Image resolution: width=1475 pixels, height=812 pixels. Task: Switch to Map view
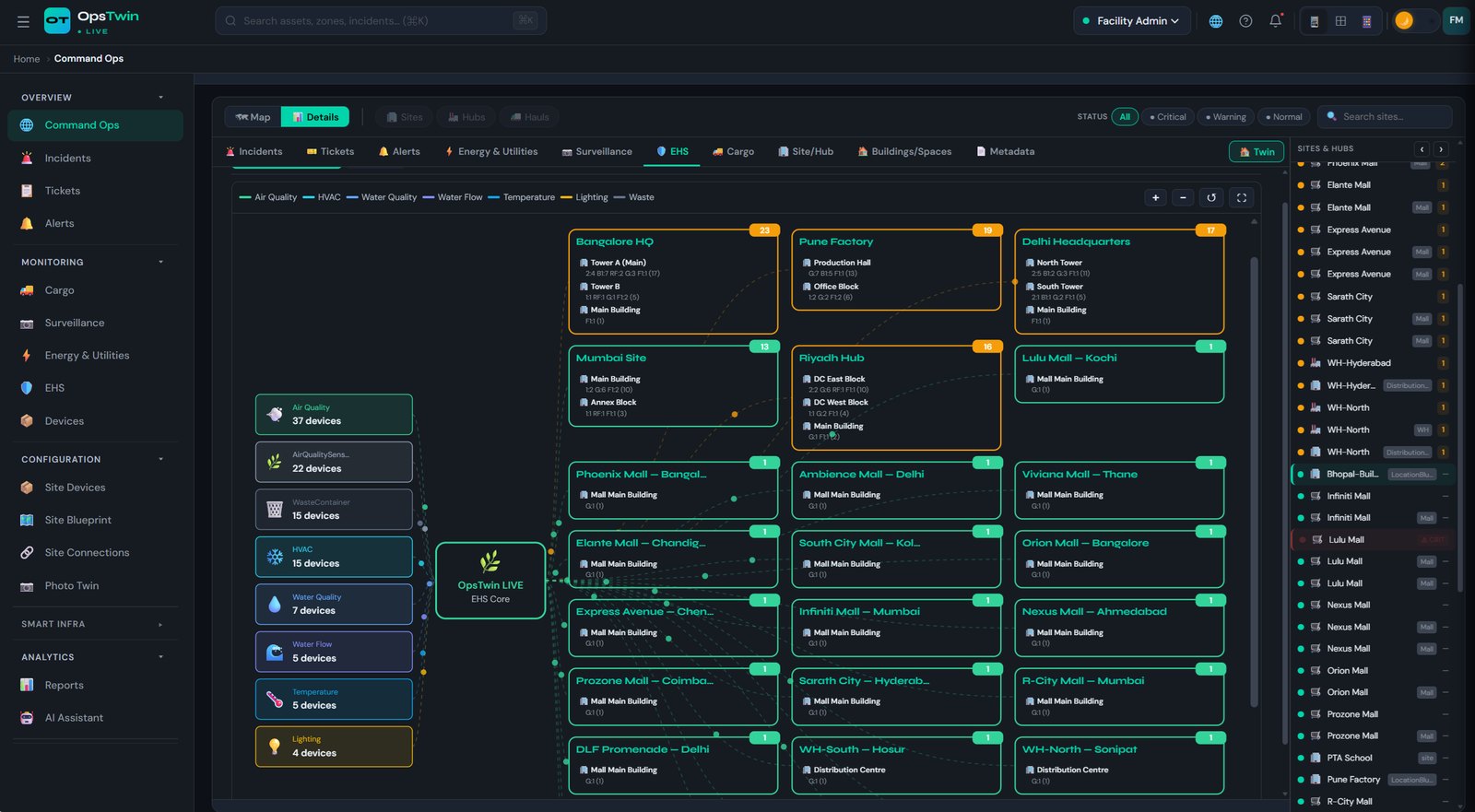tap(253, 117)
